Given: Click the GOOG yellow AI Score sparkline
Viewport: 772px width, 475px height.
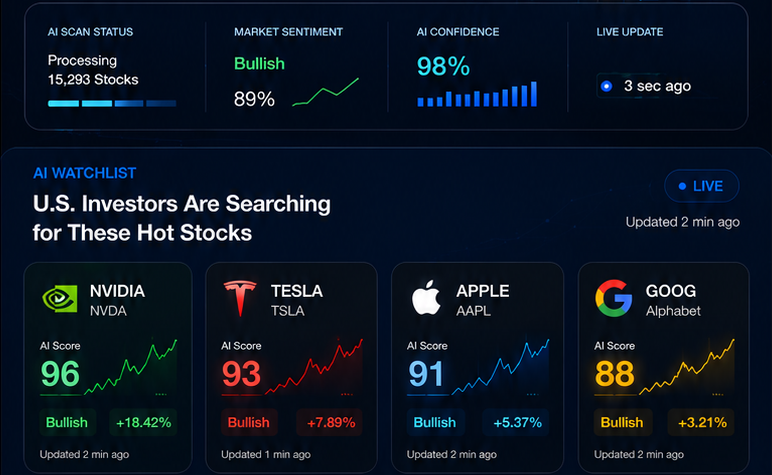Looking at the screenshot, I should coord(687,367).
